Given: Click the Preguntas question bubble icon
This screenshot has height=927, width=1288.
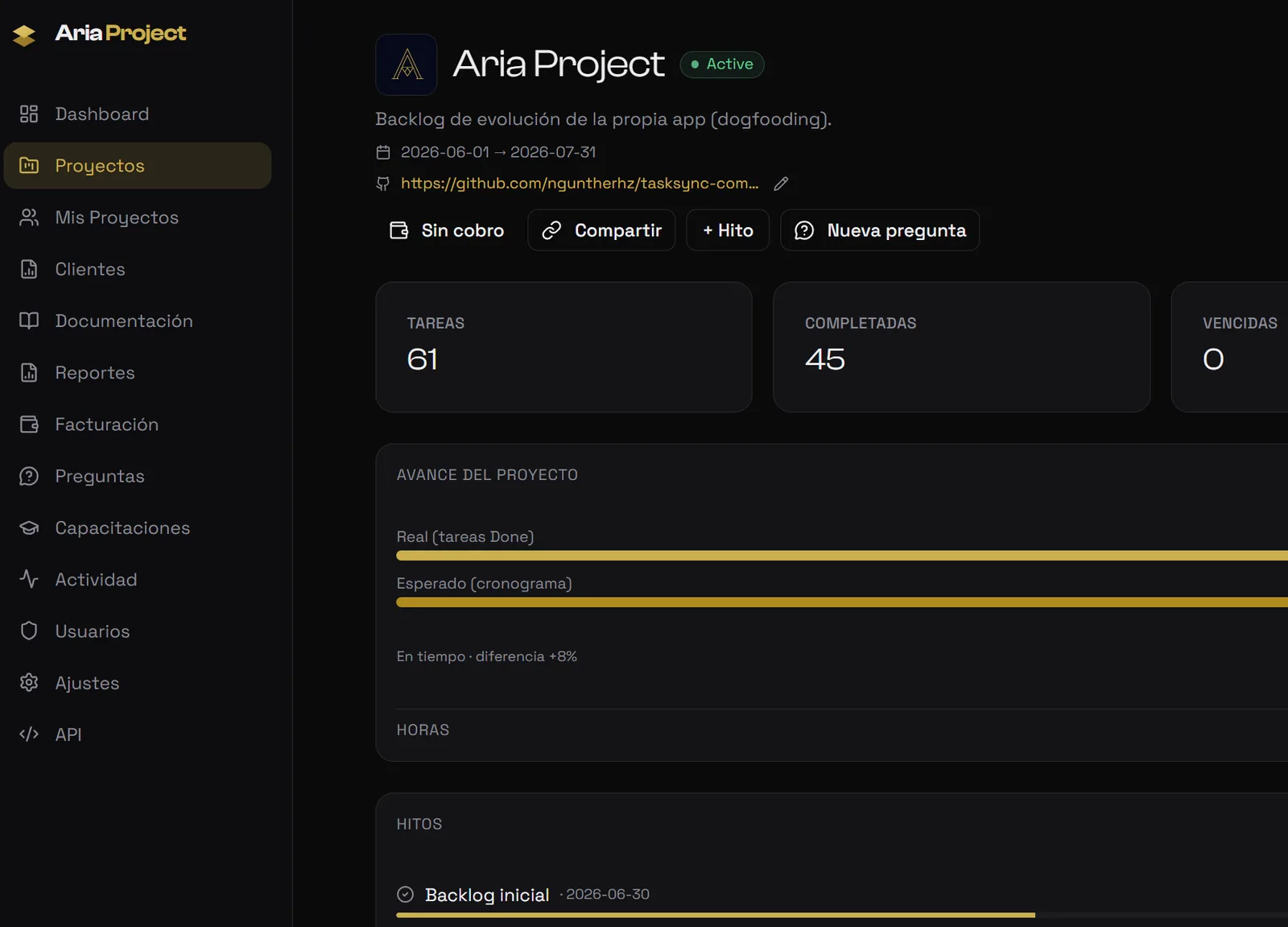Looking at the screenshot, I should point(29,476).
